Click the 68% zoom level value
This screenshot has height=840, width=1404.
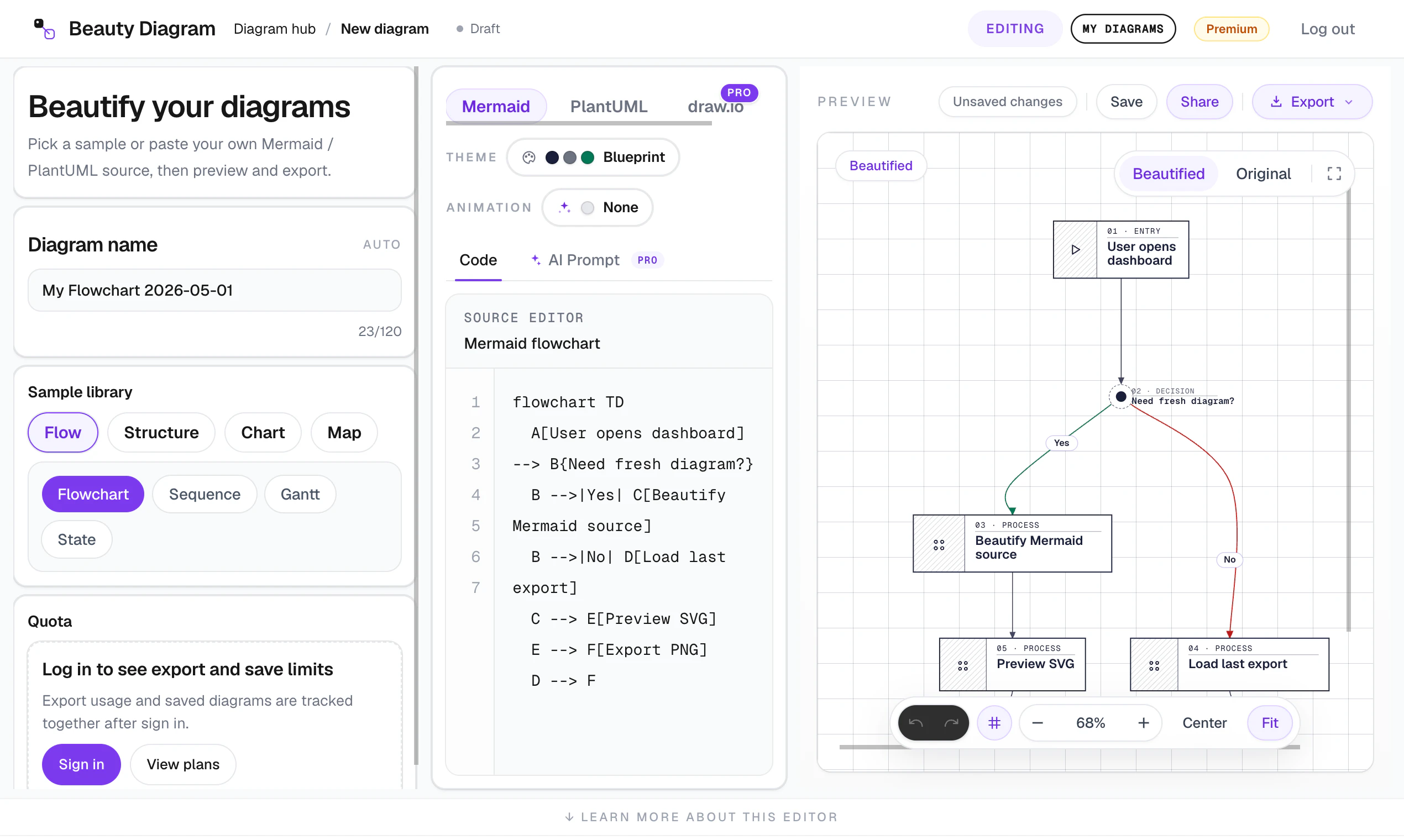(x=1091, y=723)
